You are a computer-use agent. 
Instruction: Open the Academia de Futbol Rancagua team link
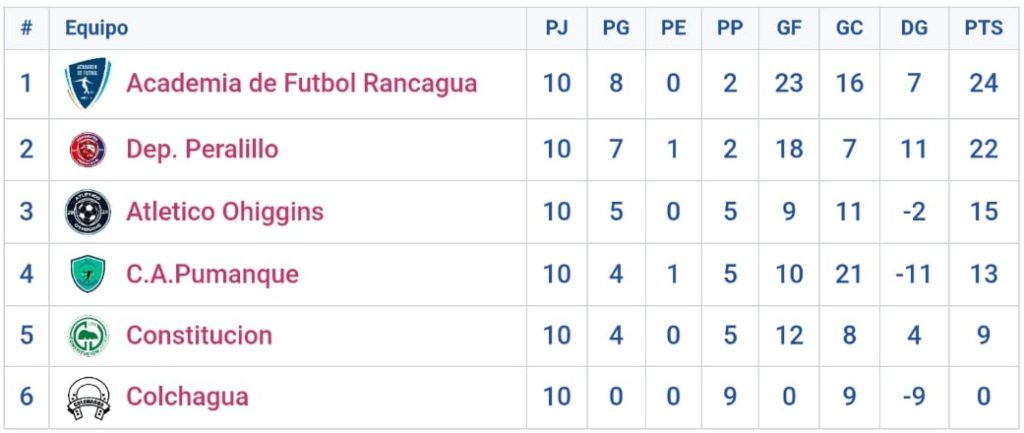pos(301,83)
